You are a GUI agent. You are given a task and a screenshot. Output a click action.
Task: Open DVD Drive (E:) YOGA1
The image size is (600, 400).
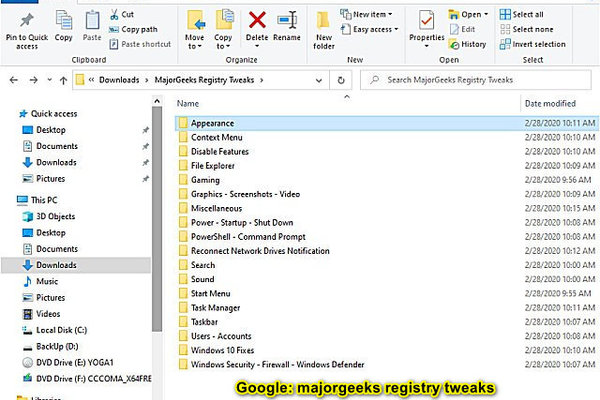[x=68, y=362]
